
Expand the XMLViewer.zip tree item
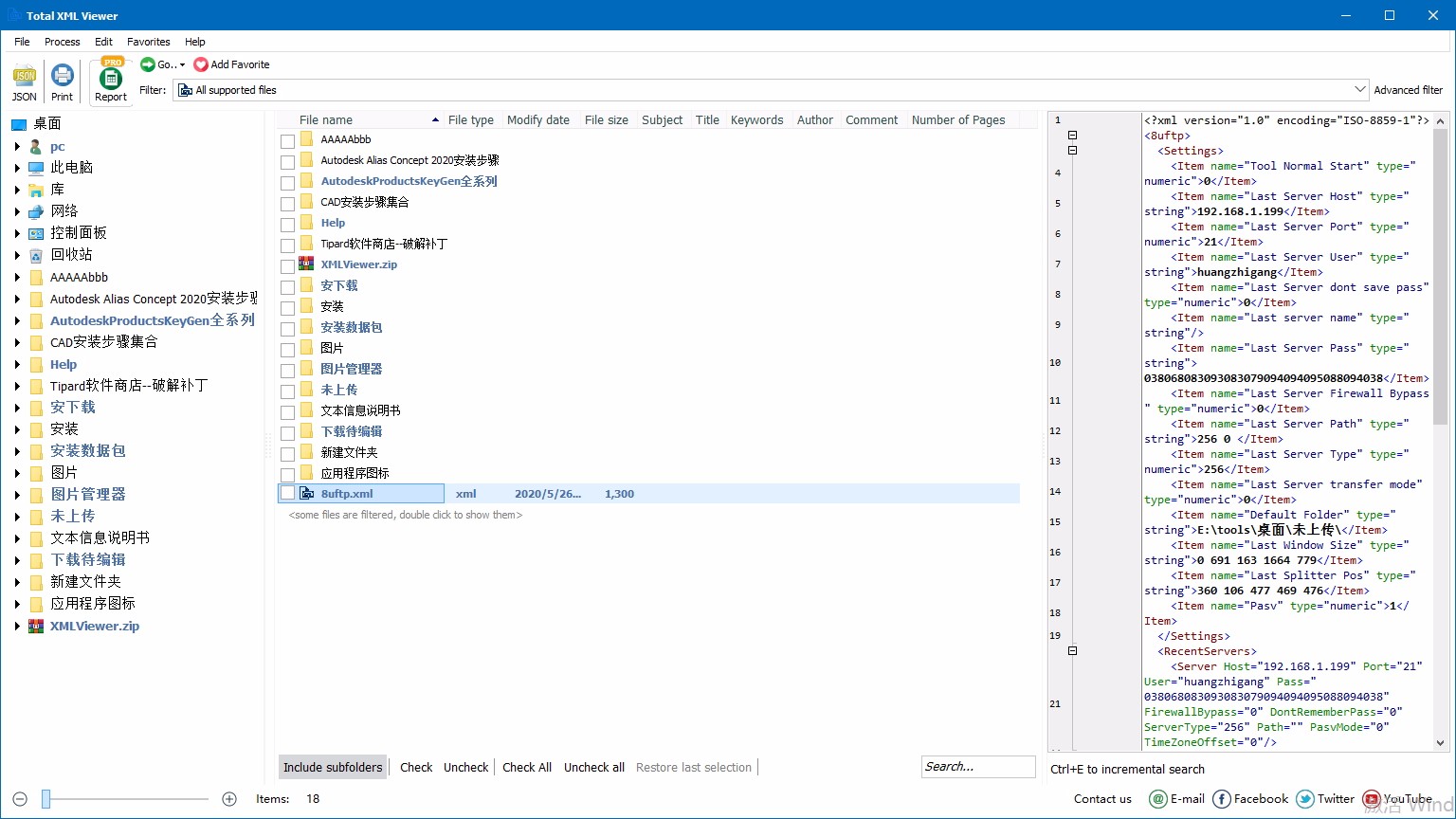16,626
